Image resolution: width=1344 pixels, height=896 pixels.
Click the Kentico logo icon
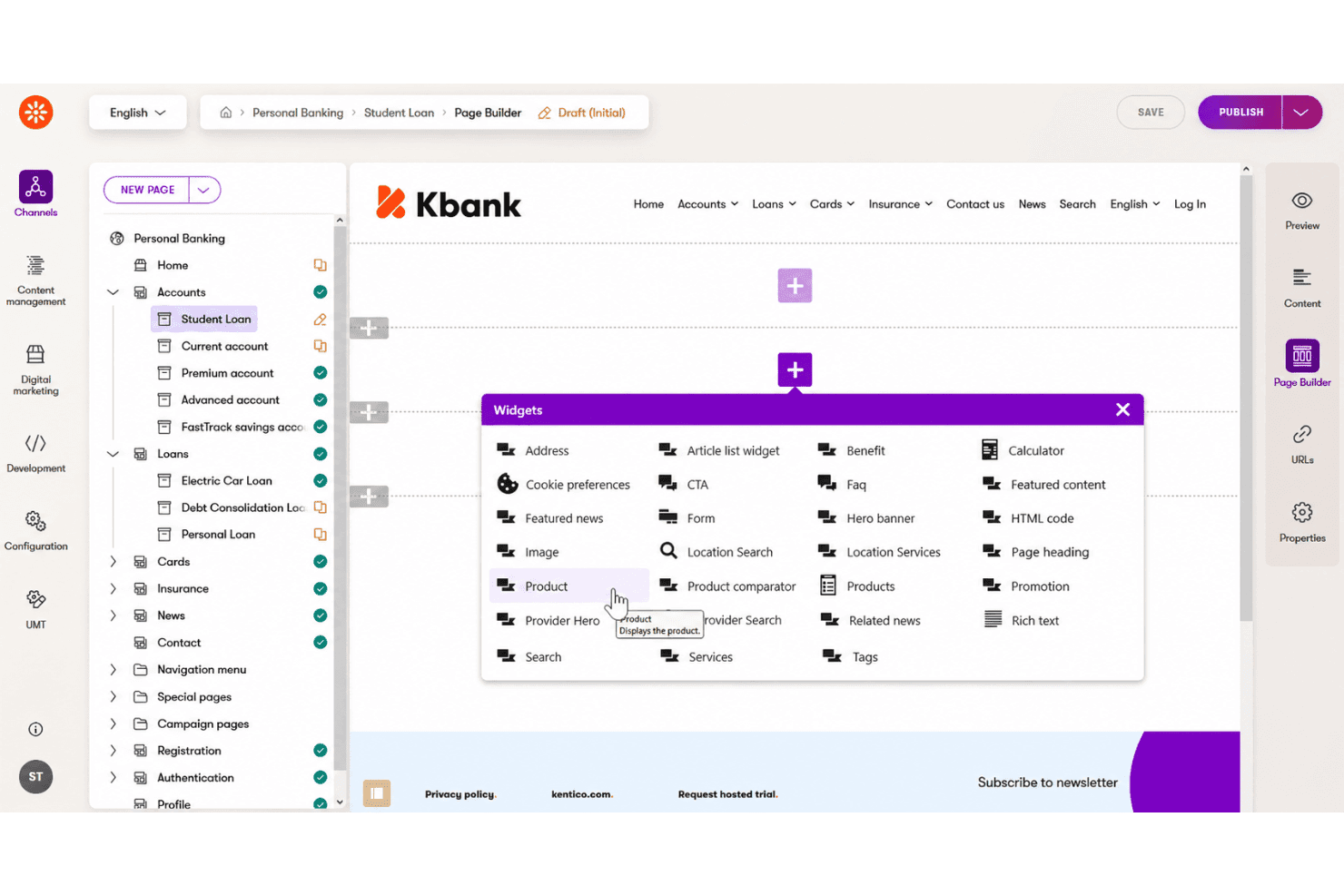click(x=36, y=113)
